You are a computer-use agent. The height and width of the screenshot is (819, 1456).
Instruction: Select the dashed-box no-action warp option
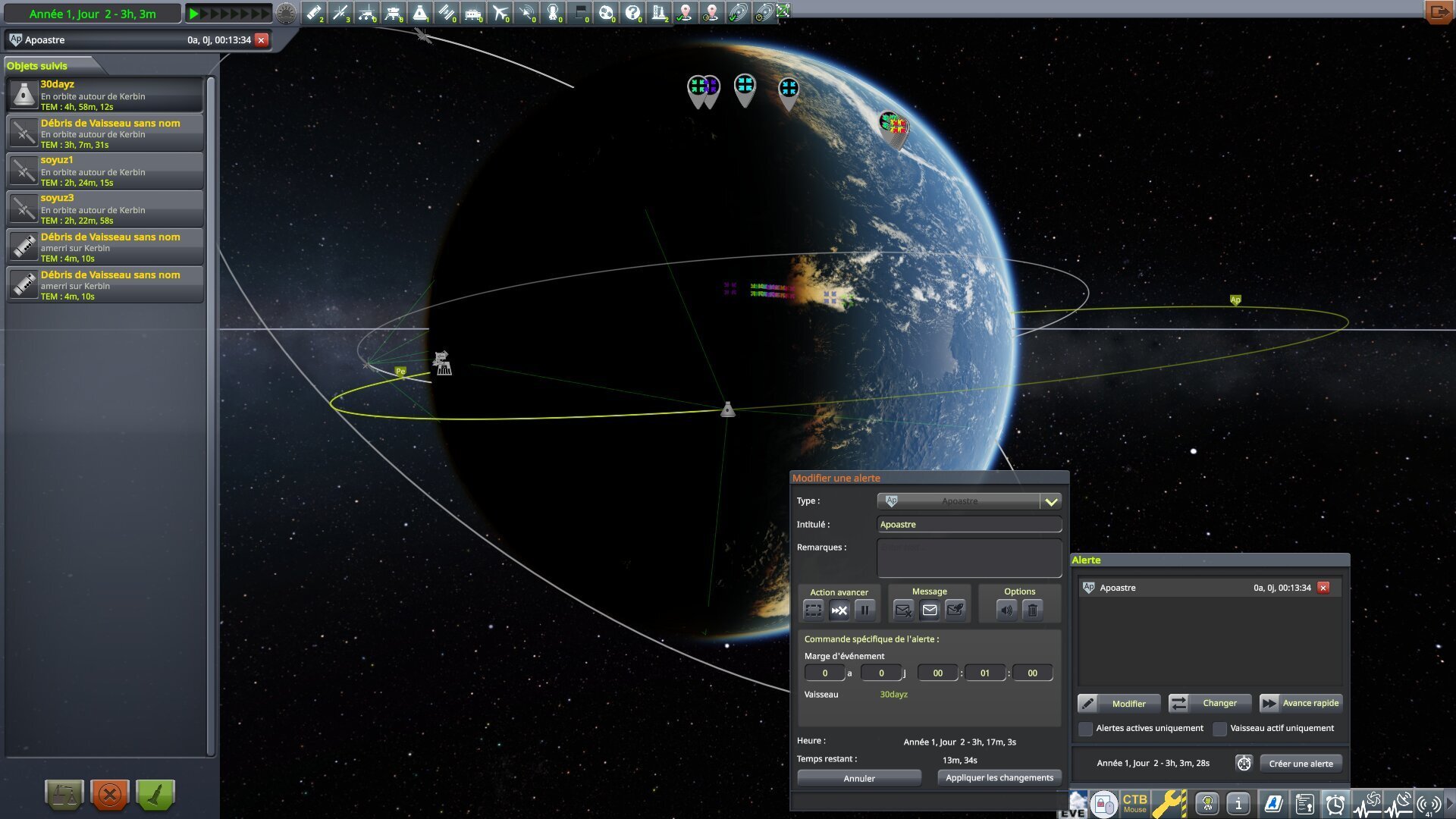pyautogui.click(x=814, y=610)
